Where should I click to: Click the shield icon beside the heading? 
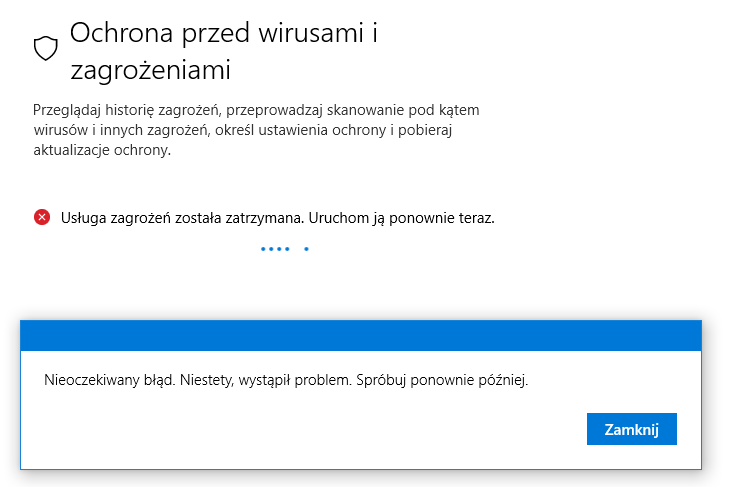[45, 47]
